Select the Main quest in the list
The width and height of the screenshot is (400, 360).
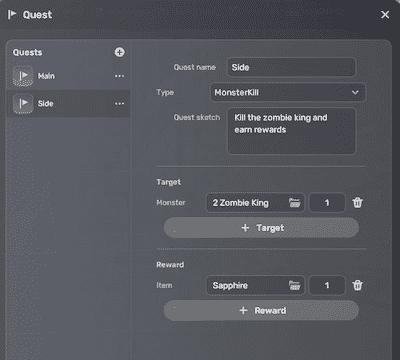[x=68, y=76]
